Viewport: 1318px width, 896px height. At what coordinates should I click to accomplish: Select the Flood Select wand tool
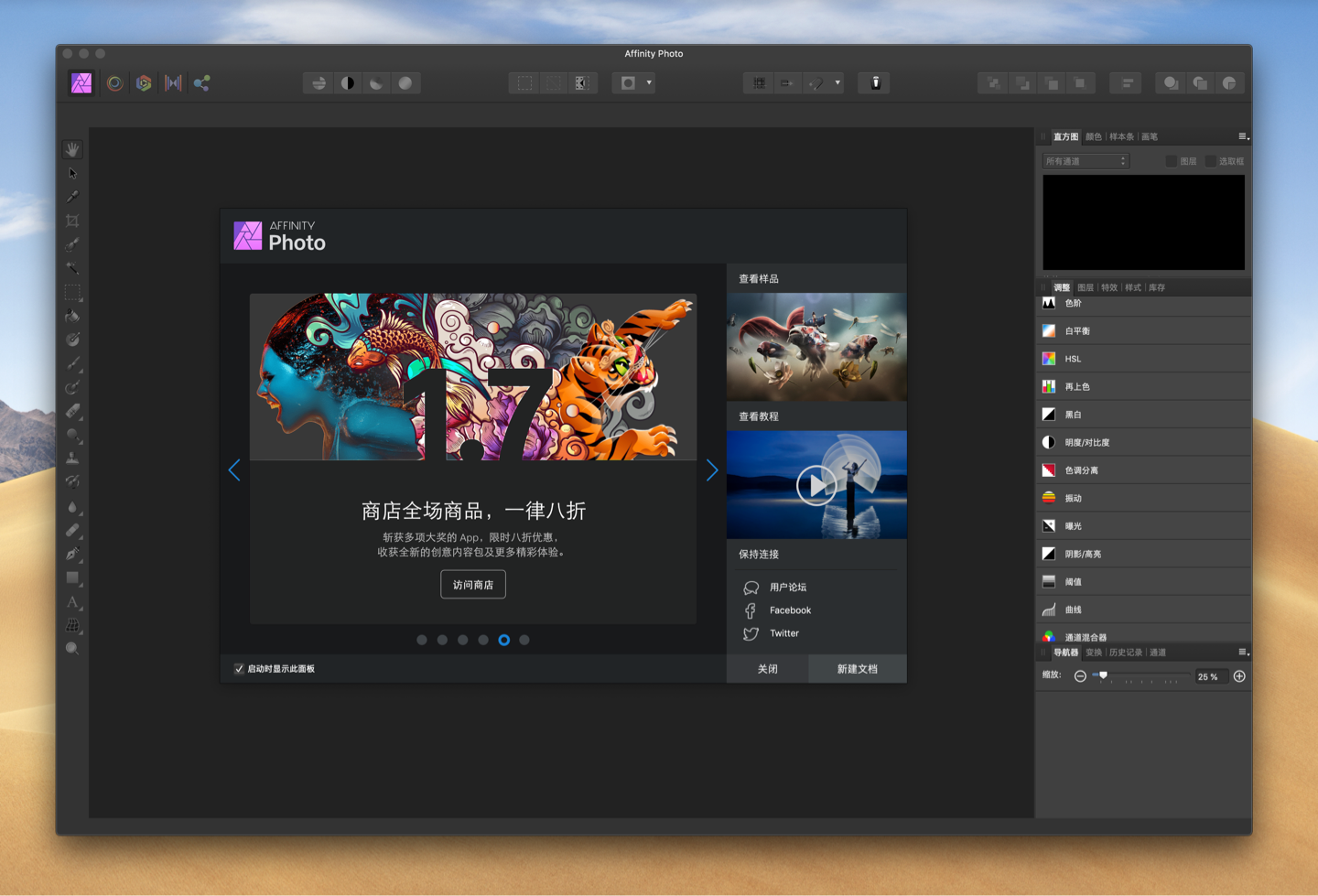click(x=72, y=268)
